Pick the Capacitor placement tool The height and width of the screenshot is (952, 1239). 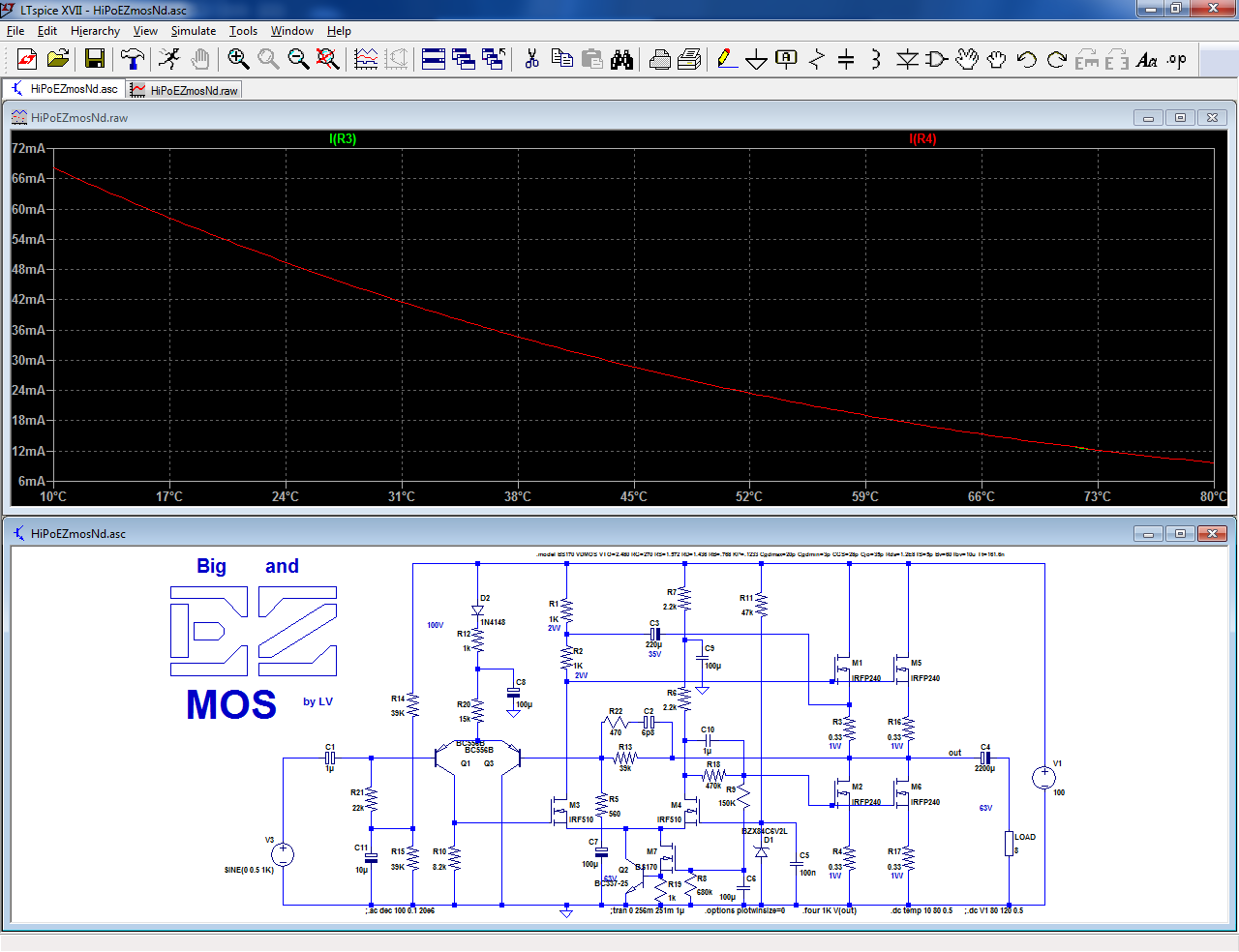point(846,59)
